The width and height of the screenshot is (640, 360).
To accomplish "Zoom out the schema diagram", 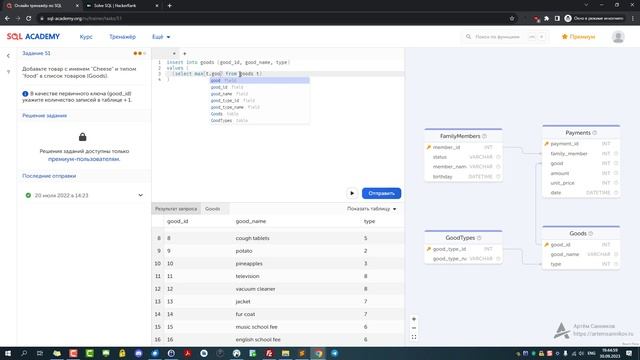I will pos(414,328).
